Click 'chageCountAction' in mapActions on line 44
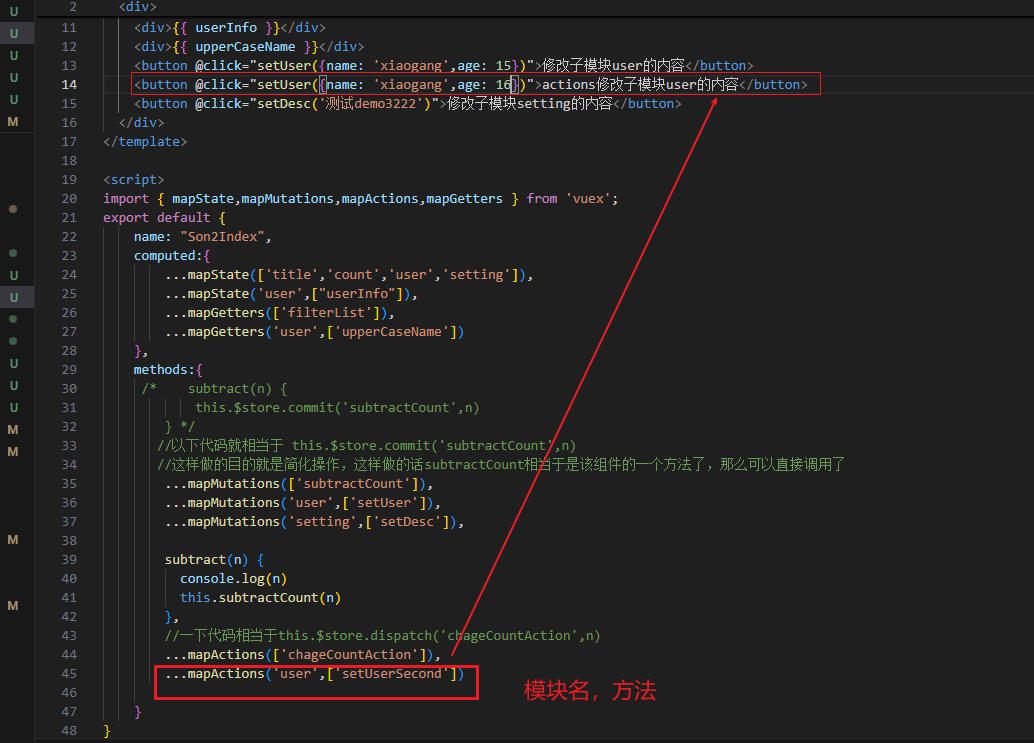 349,655
